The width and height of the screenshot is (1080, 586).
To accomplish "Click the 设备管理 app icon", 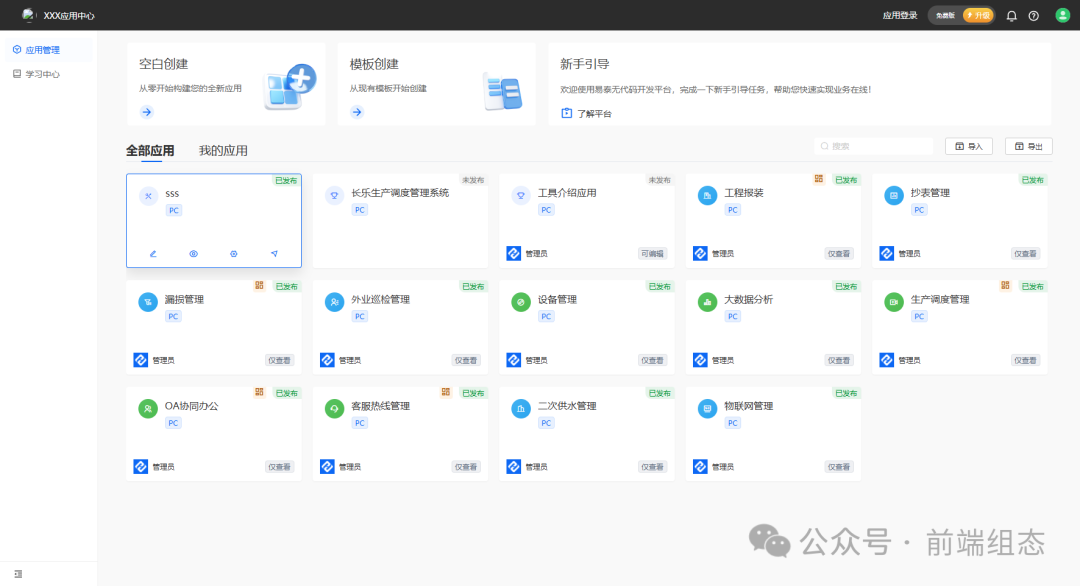I will [521, 302].
